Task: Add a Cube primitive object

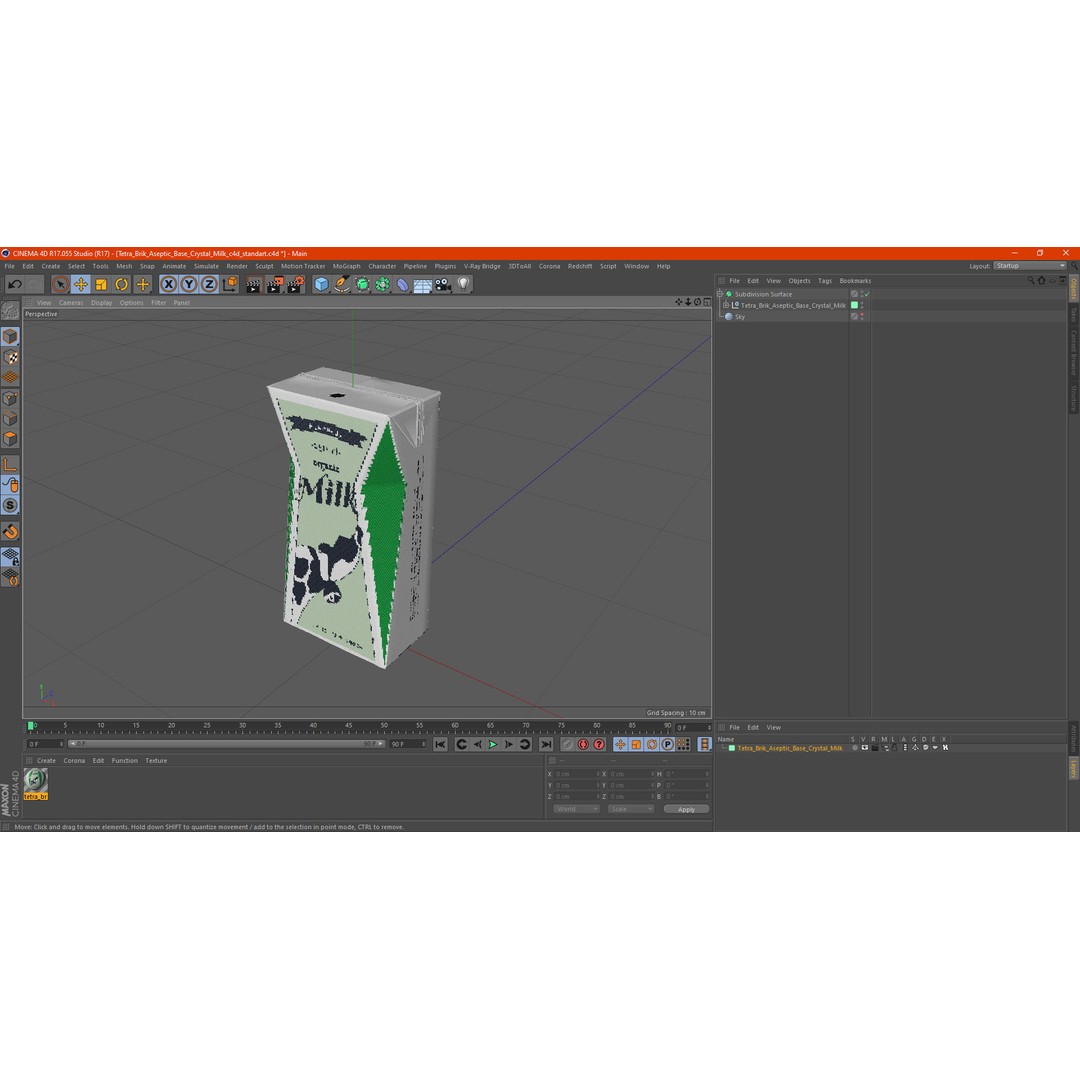Action: 321,284
